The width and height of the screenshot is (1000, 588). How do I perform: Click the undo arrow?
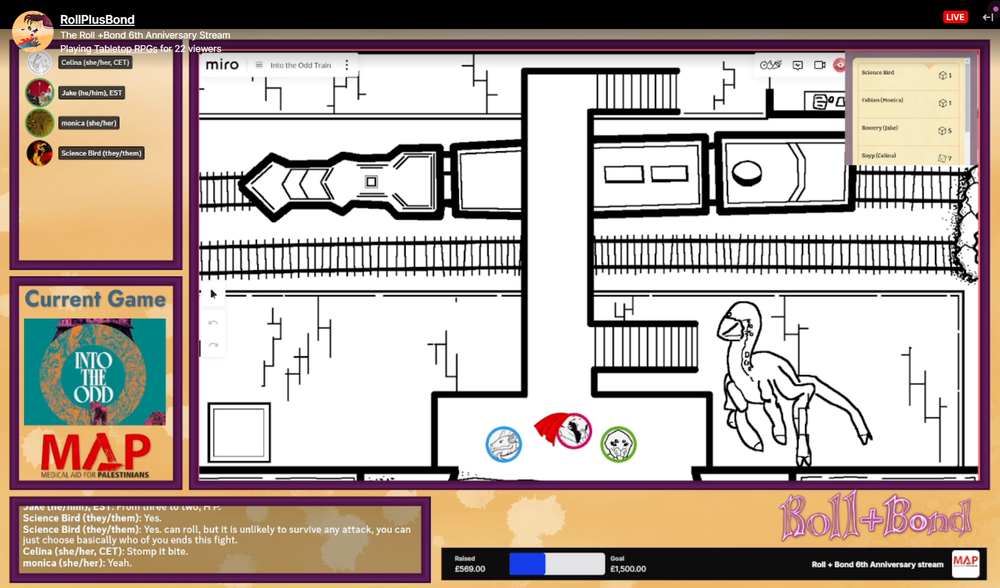coord(213,323)
